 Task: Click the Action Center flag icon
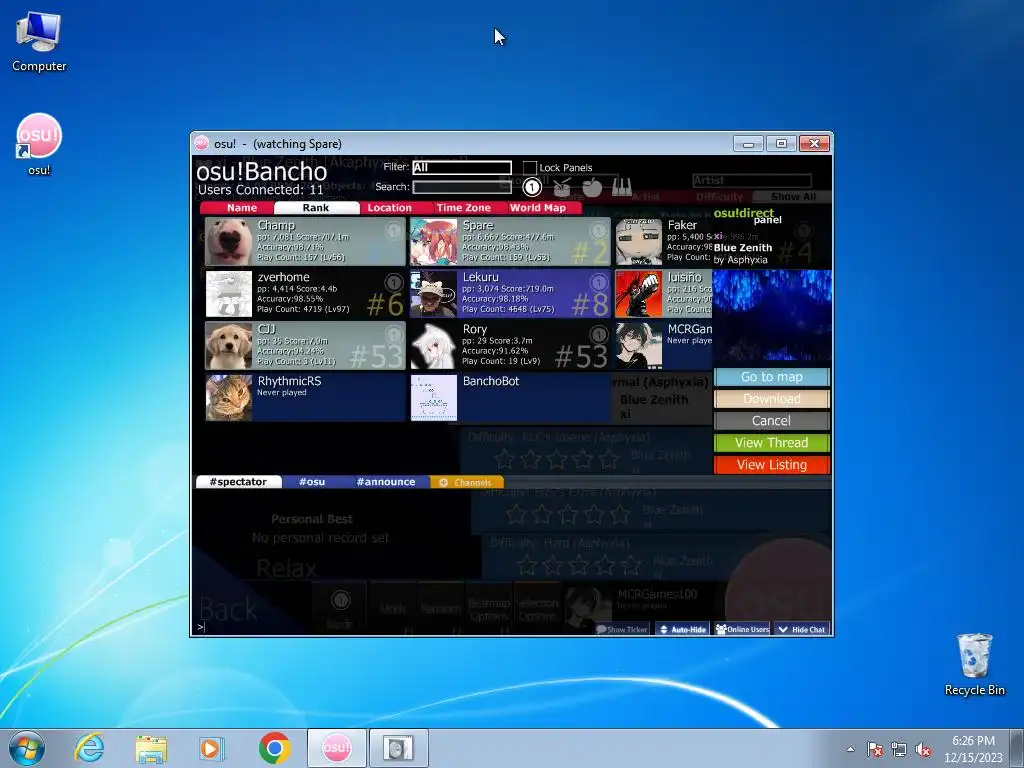click(x=875, y=750)
